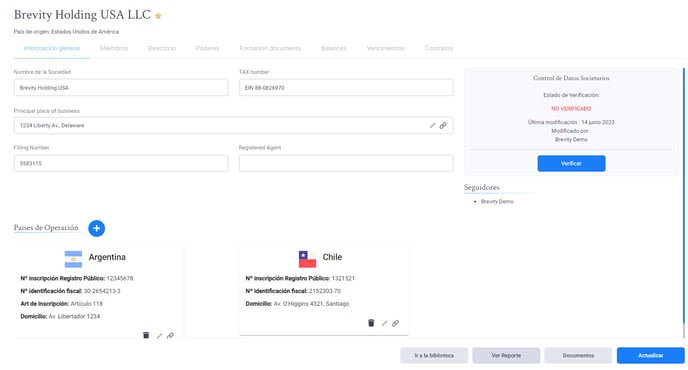Focus the Nombre de la Sociedad field
The width and height of the screenshot is (688, 370).
click(x=121, y=88)
